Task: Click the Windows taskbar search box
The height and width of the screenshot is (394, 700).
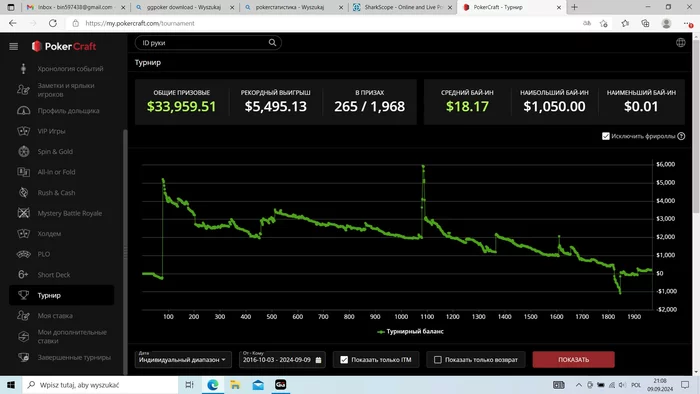Action: [x=100, y=385]
